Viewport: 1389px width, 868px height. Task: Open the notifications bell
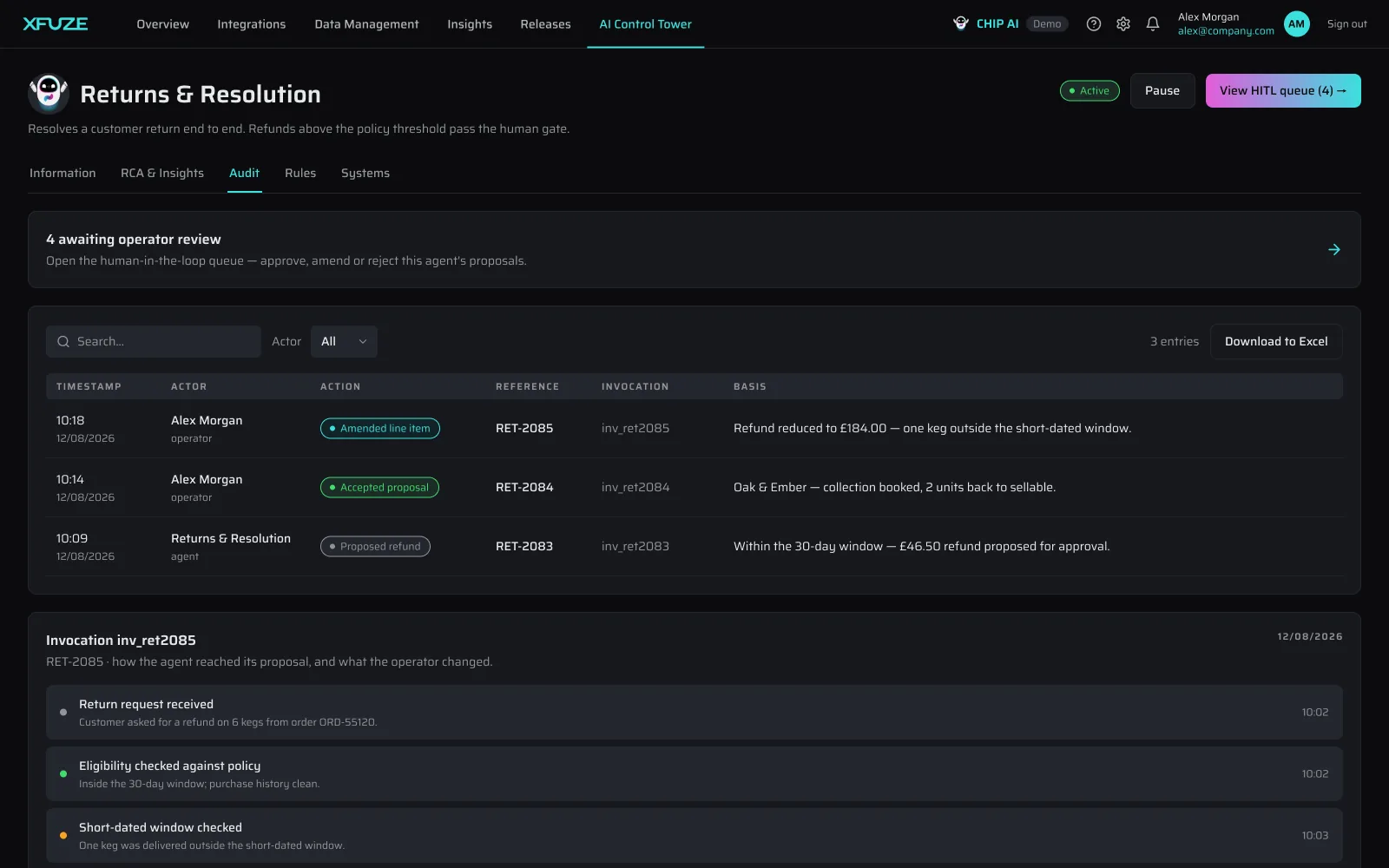click(1153, 24)
